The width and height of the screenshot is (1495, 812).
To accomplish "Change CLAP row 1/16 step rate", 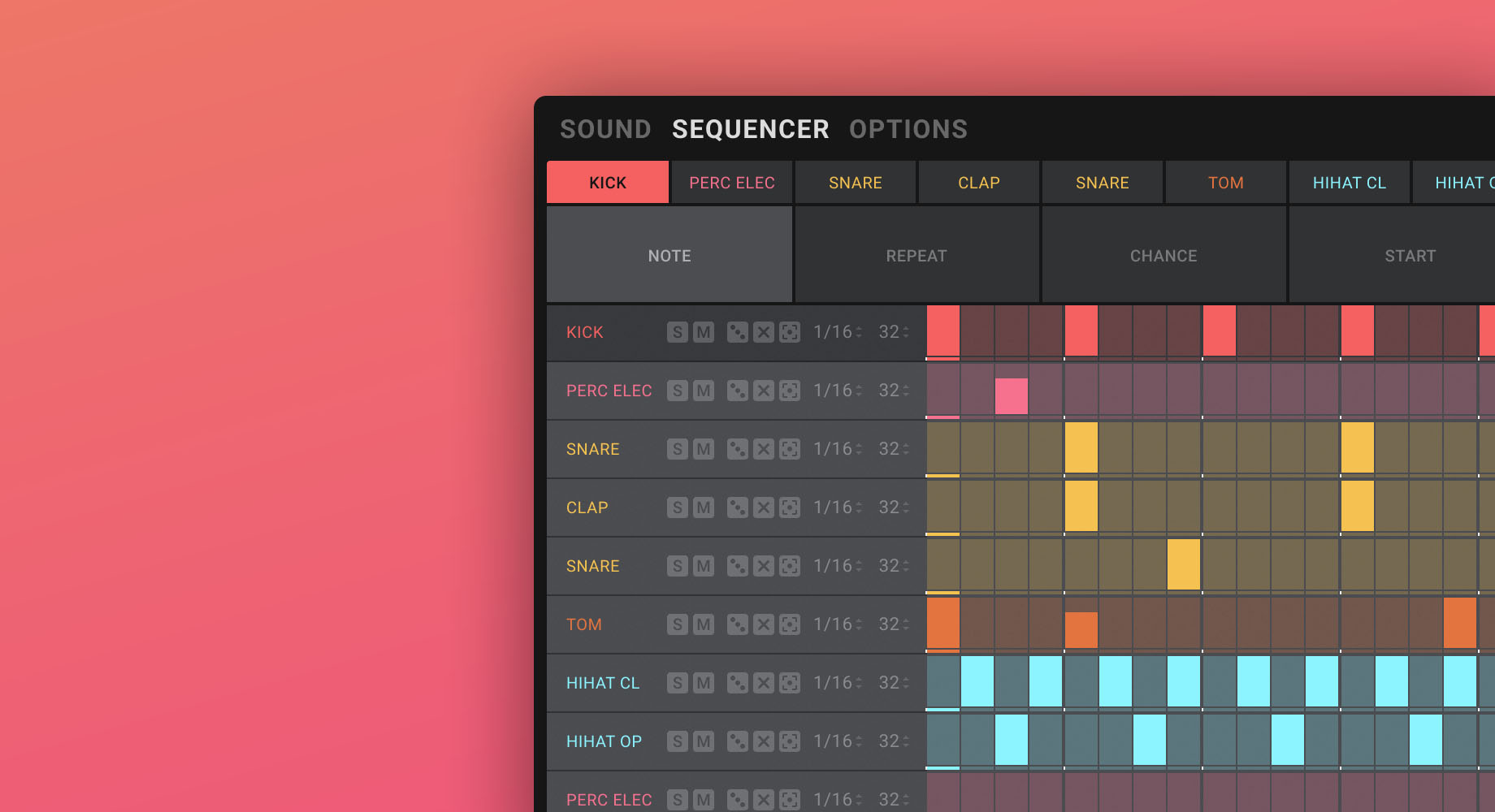I will click(838, 508).
